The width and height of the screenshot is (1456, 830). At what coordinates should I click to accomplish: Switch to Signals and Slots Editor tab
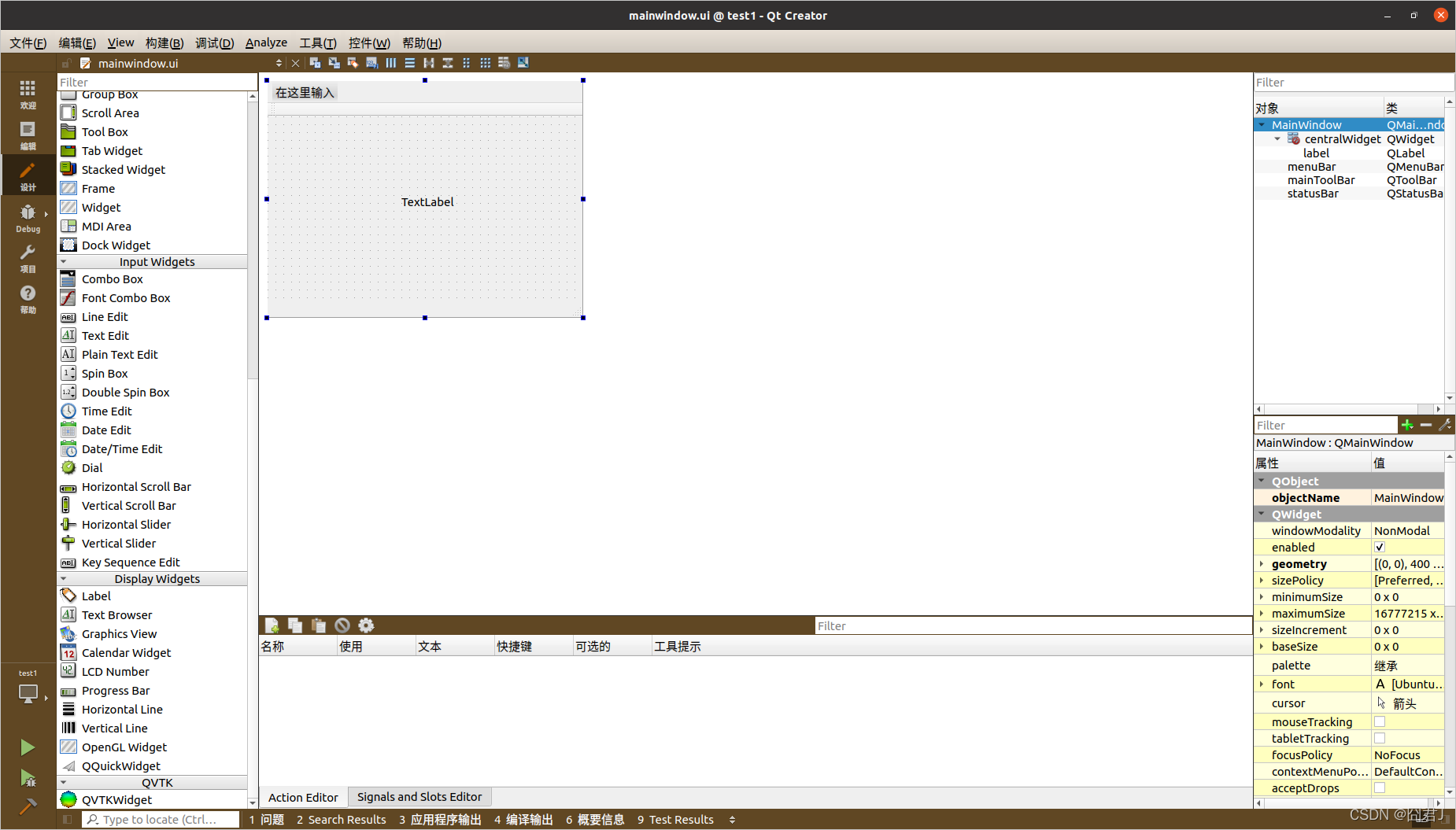419,797
